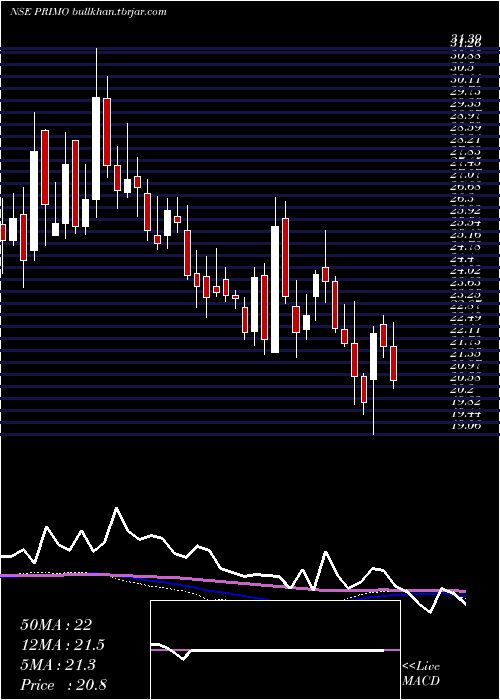Screen dimensions: 500x700
Task: Click the 26.5 price axis label
Action: click(x=462, y=198)
